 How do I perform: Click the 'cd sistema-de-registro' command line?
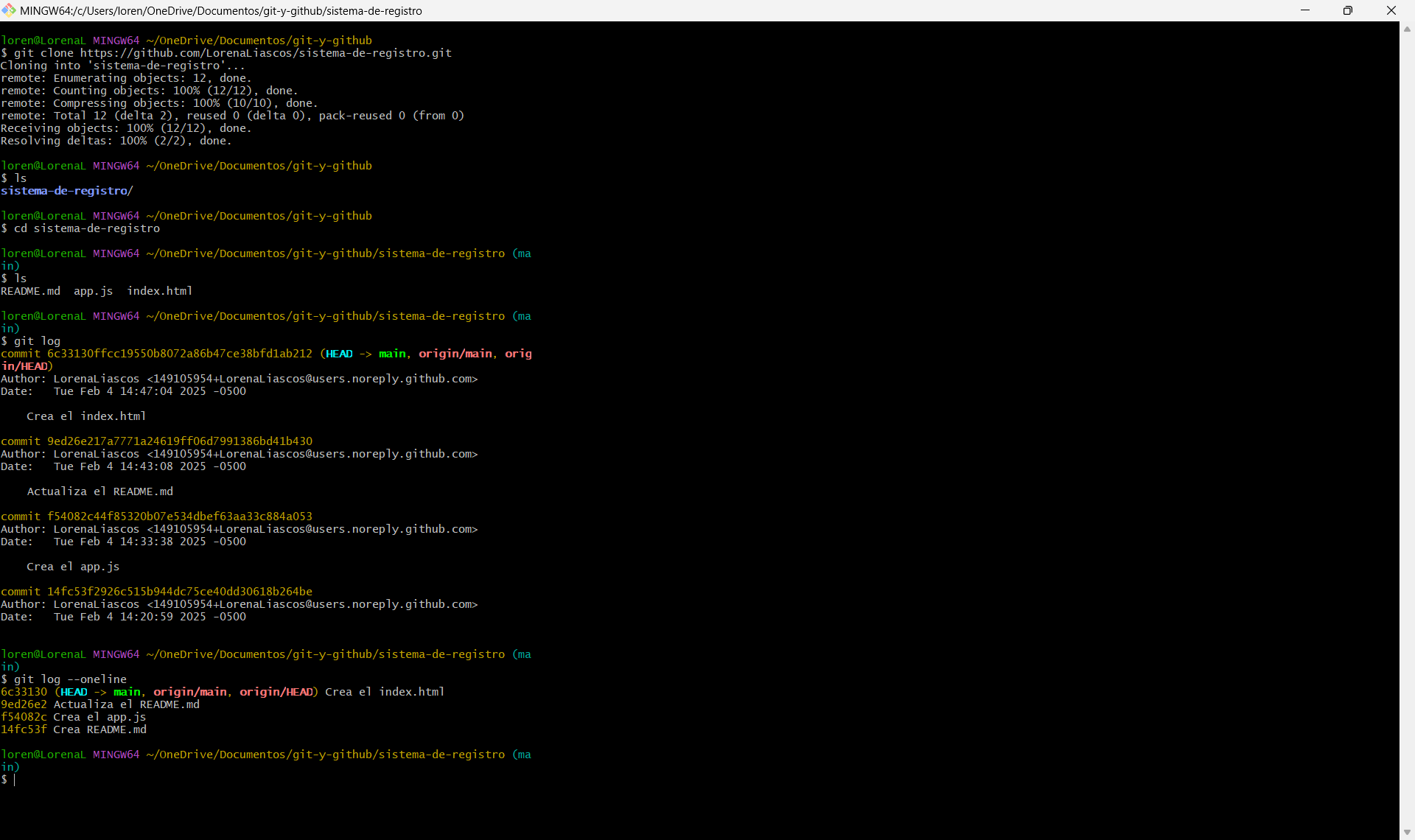tap(80, 228)
